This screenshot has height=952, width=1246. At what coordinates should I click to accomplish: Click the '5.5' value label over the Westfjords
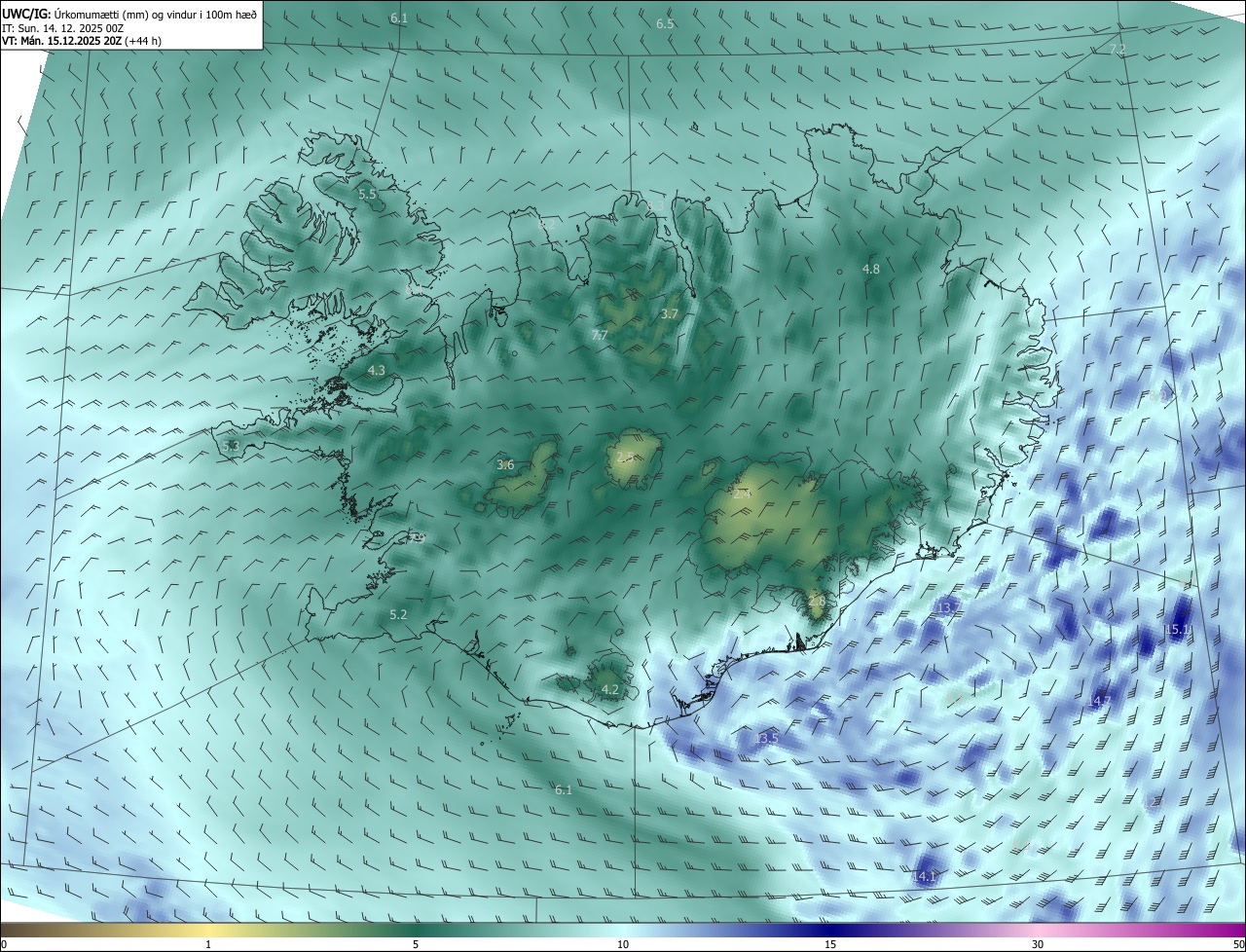[367, 195]
